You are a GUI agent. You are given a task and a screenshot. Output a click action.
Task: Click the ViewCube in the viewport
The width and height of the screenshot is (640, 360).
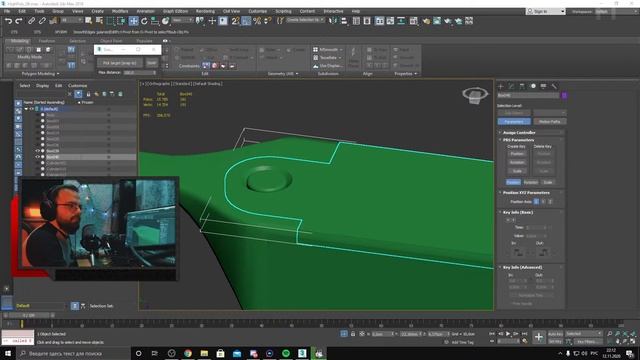pos(475,96)
